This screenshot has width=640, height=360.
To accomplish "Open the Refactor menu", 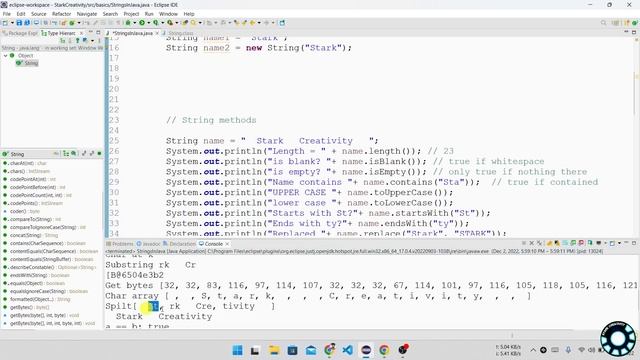I will pyautogui.click(x=62, y=14).
